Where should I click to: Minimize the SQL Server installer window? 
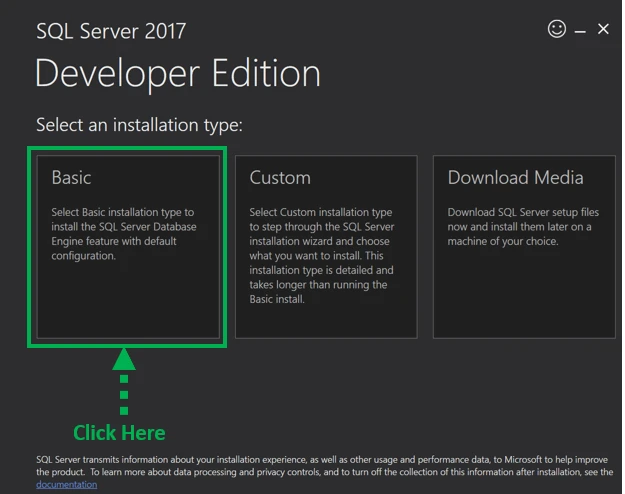click(x=581, y=30)
